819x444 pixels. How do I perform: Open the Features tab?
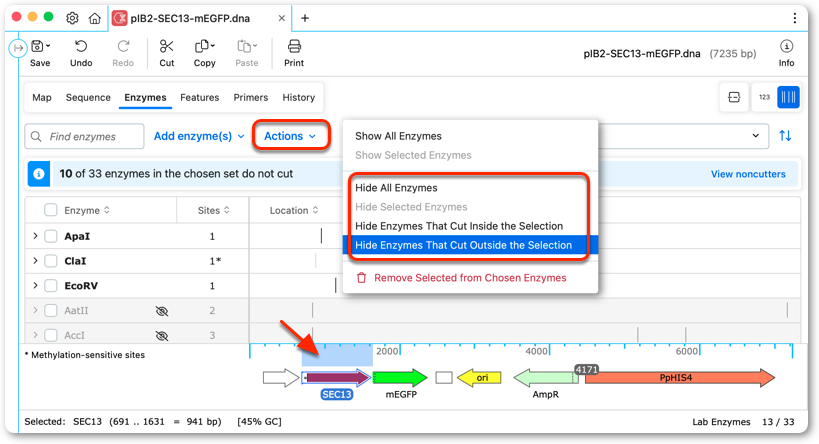(x=200, y=97)
